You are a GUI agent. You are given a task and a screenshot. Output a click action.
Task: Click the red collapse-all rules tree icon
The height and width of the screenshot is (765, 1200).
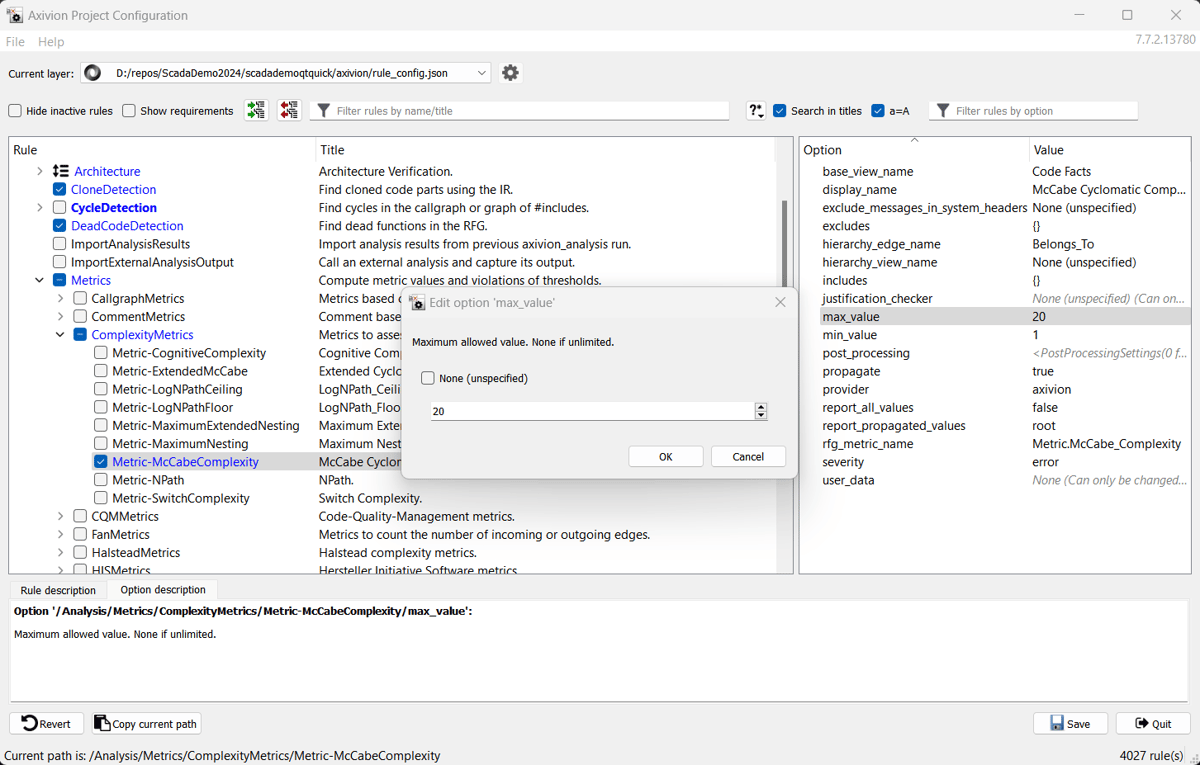click(289, 111)
